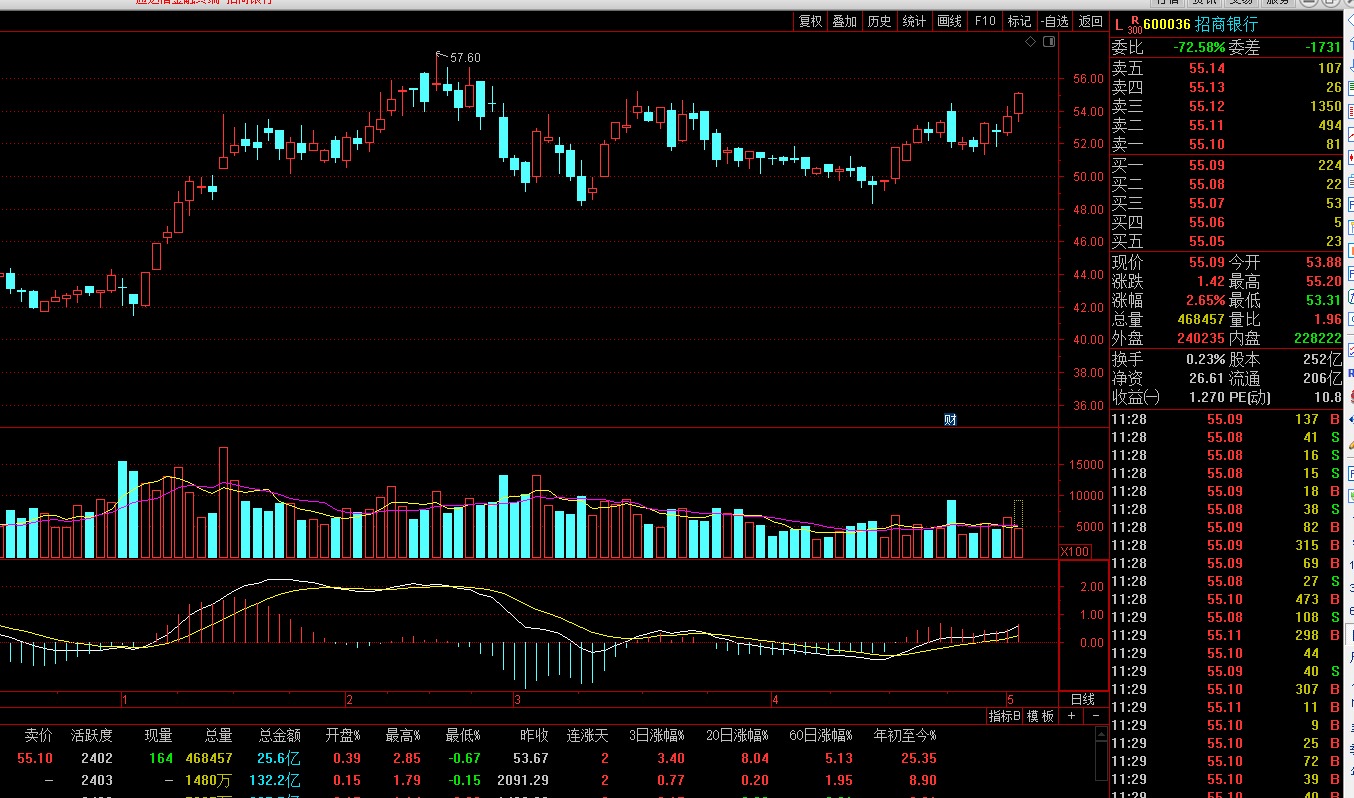Sort by 卖价 column header
This screenshot has height=798, width=1354.
tap(39, 735)
